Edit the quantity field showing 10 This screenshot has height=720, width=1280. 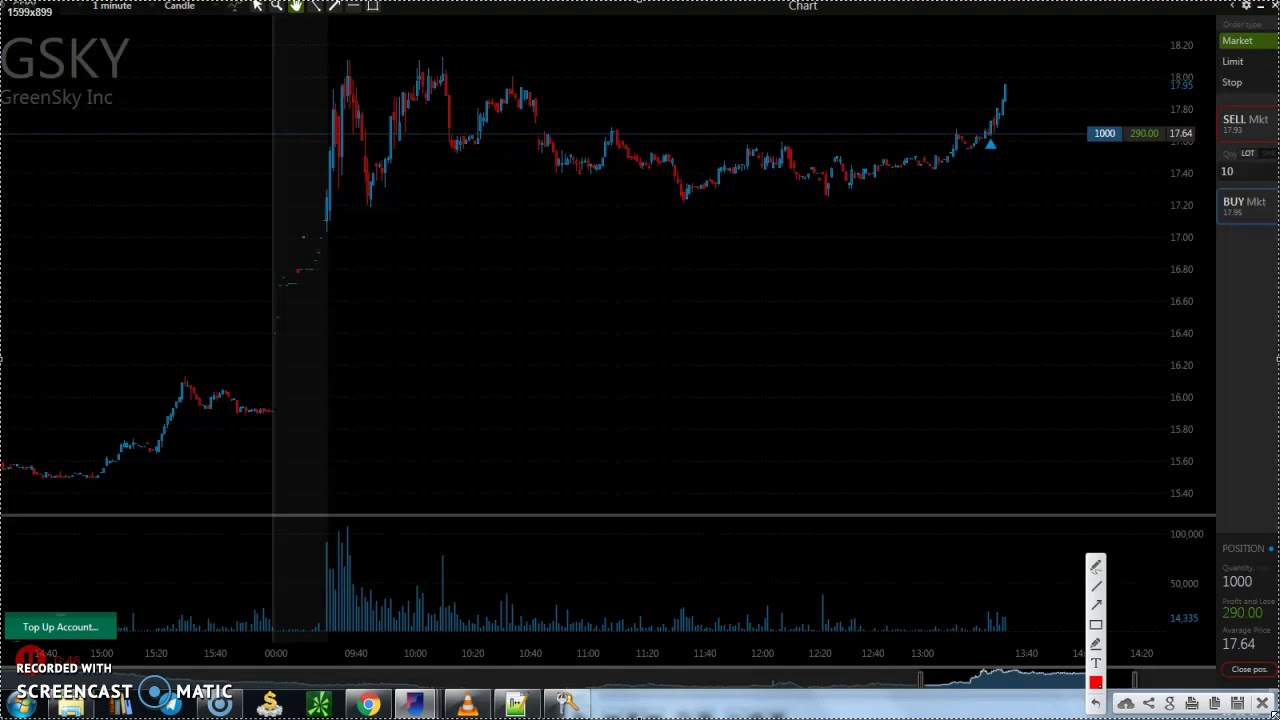(1248, 171)
